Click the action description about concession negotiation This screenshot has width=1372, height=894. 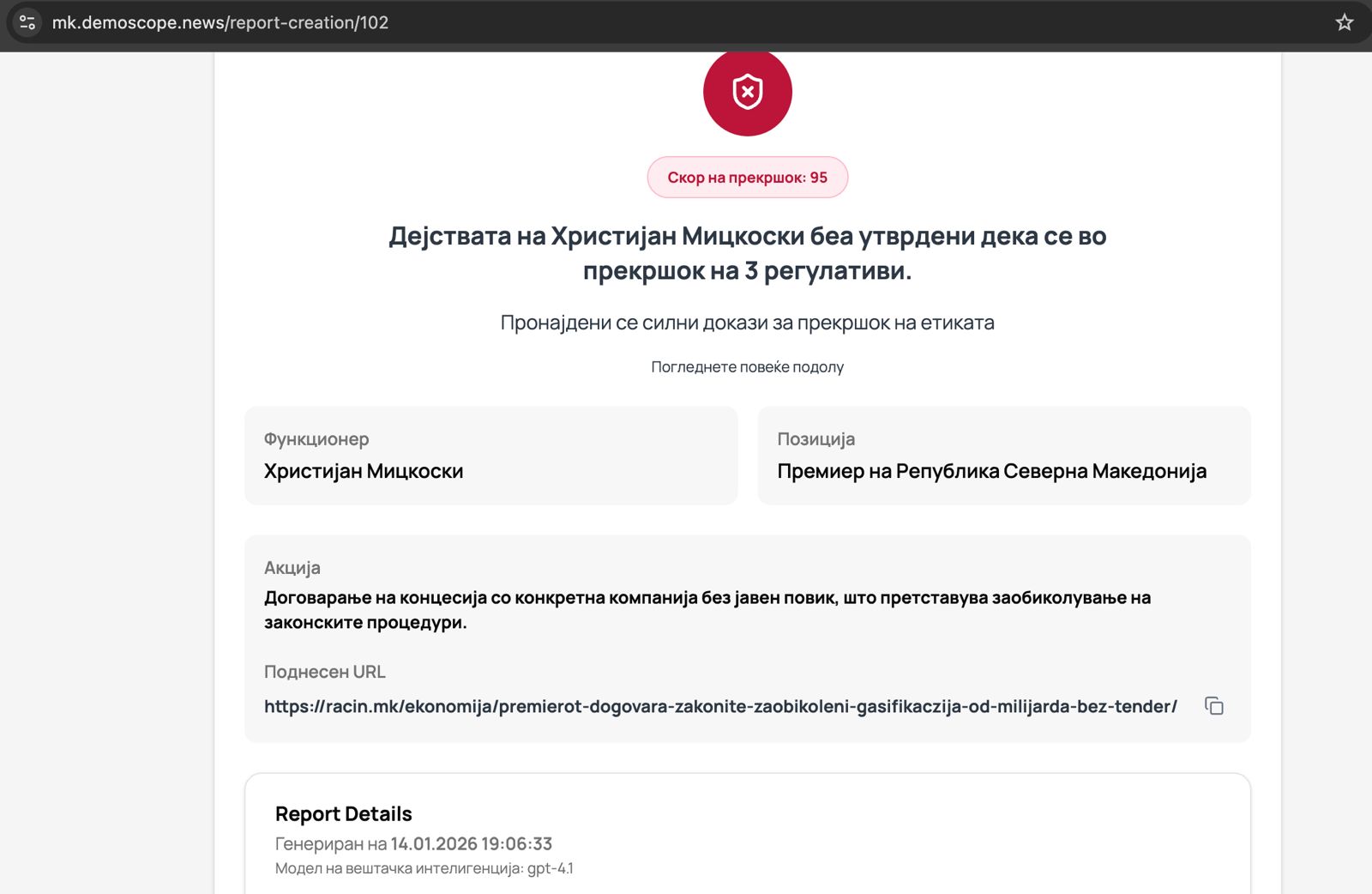(707, 610)
